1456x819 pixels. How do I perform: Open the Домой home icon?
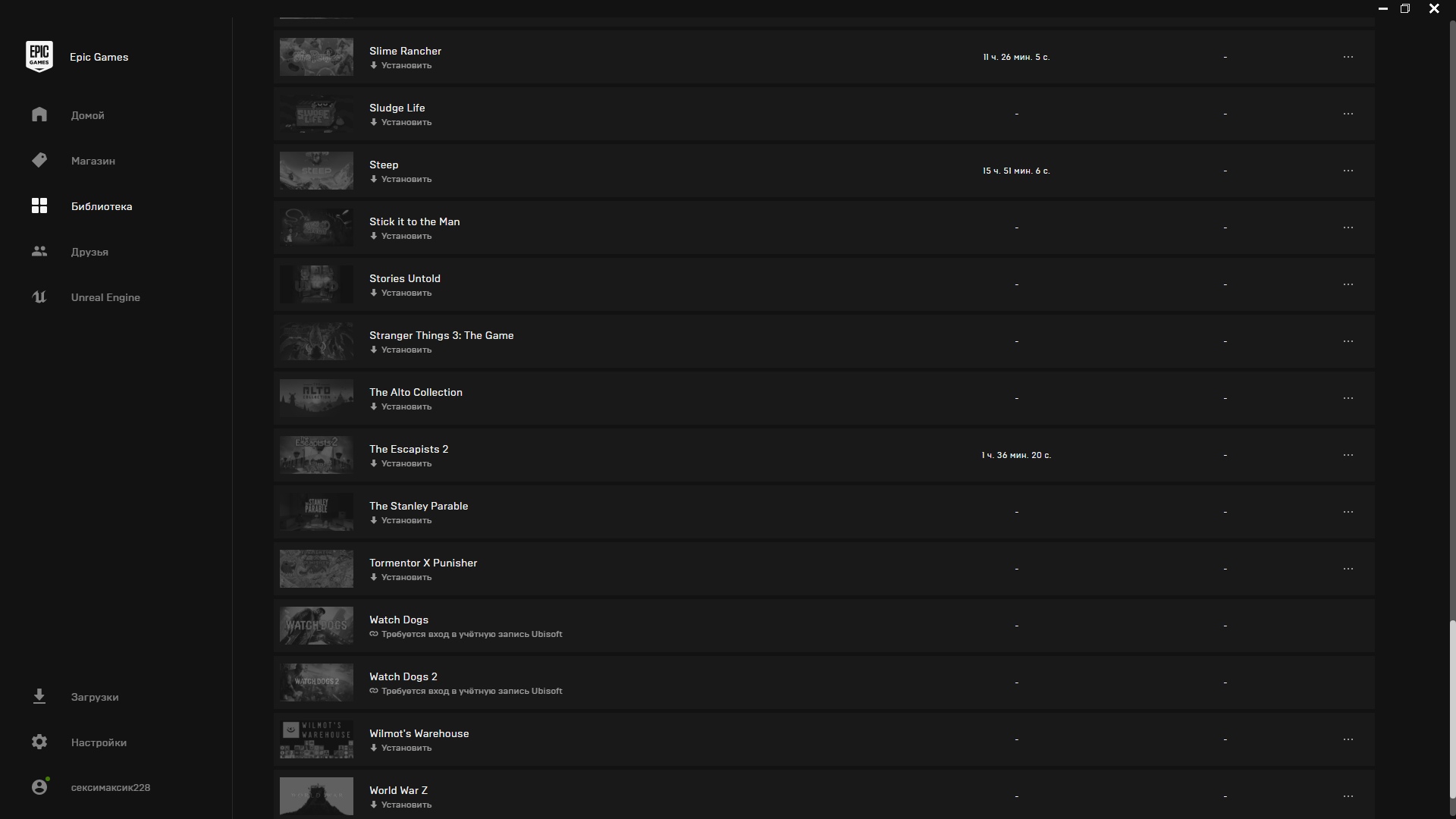39,115
